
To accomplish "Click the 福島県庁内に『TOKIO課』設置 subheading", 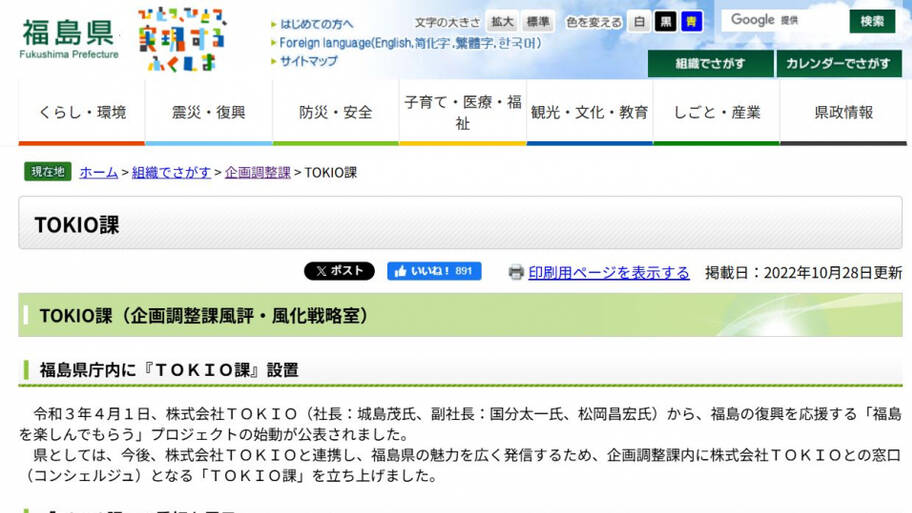I will (169, 370).
